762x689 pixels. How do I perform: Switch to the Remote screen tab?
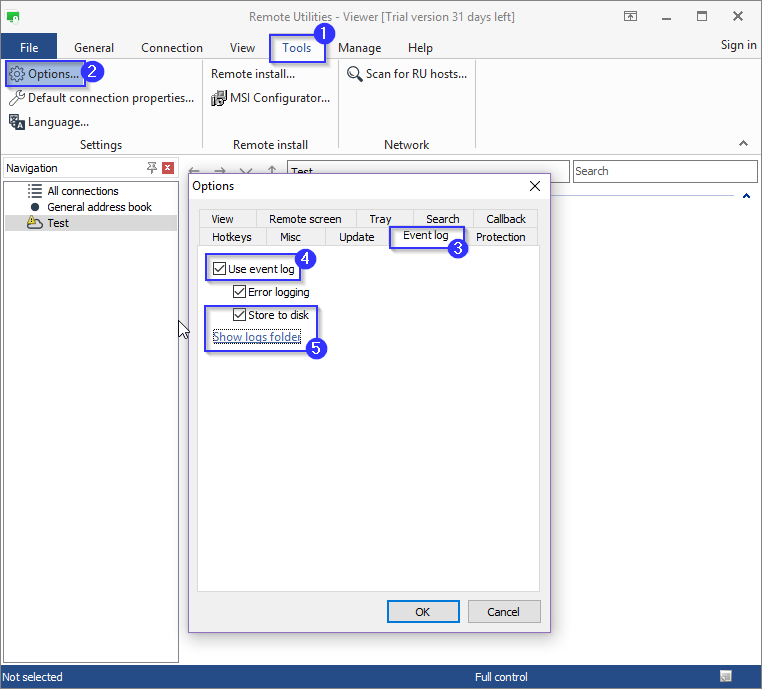[x=305, y=219]
